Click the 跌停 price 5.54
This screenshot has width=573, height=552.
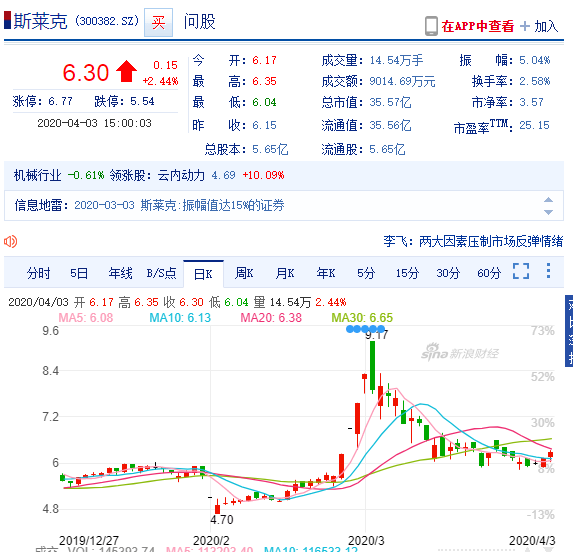(142, 101)
